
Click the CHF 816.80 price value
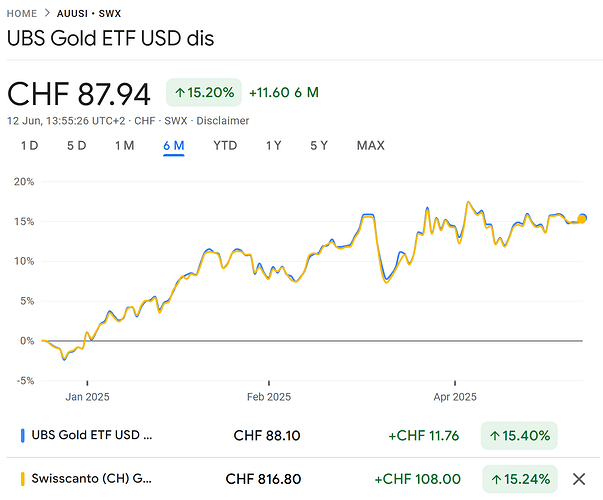coord(263,479)
